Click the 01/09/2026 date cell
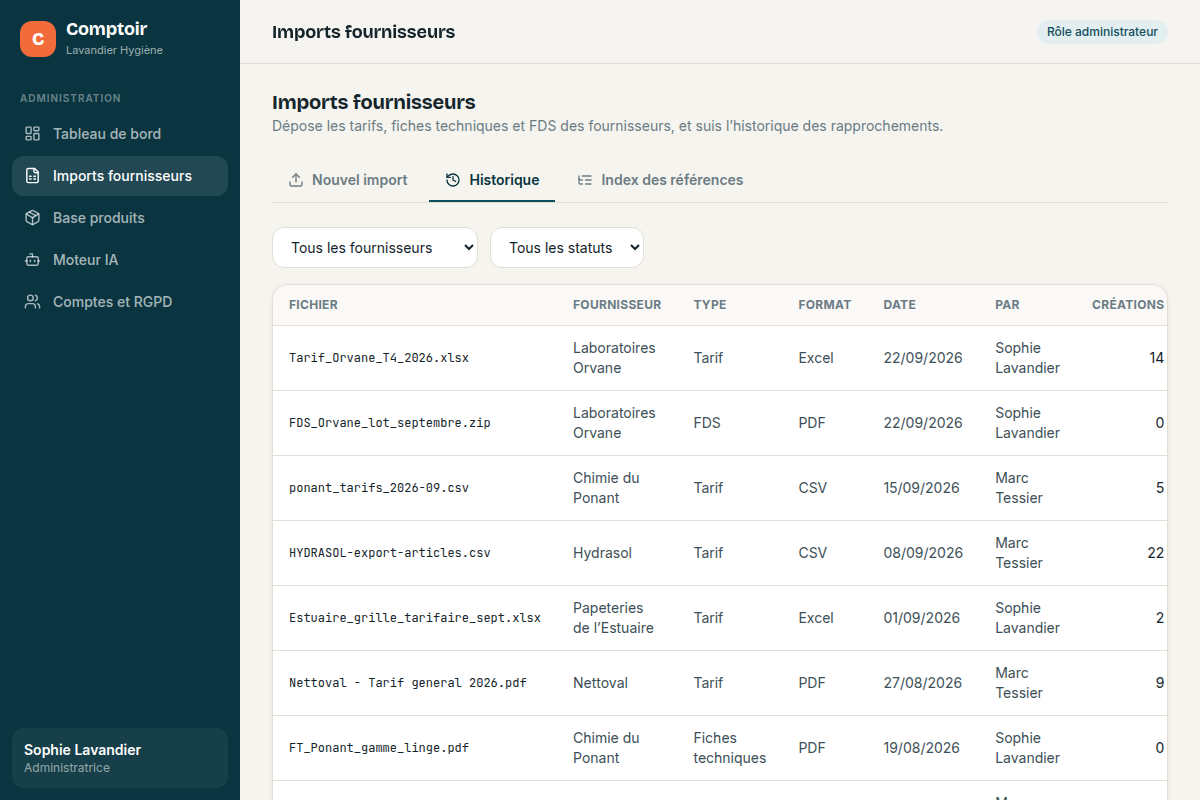 click(921, 618)
